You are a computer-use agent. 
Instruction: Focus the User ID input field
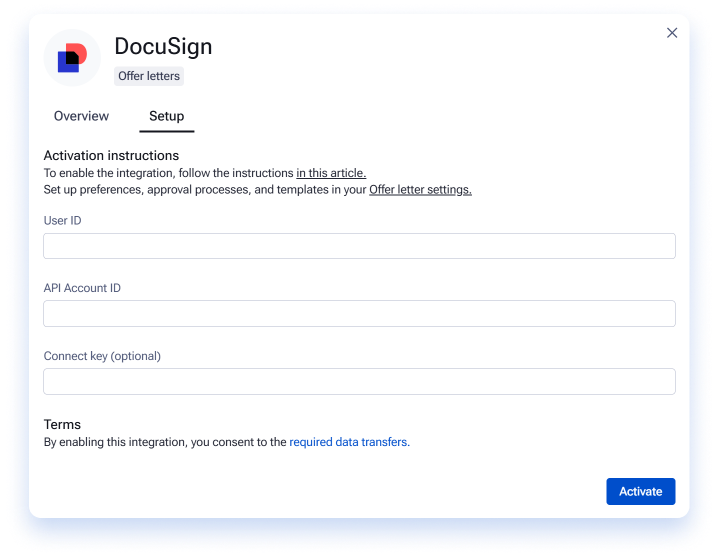tap(359, 246)
